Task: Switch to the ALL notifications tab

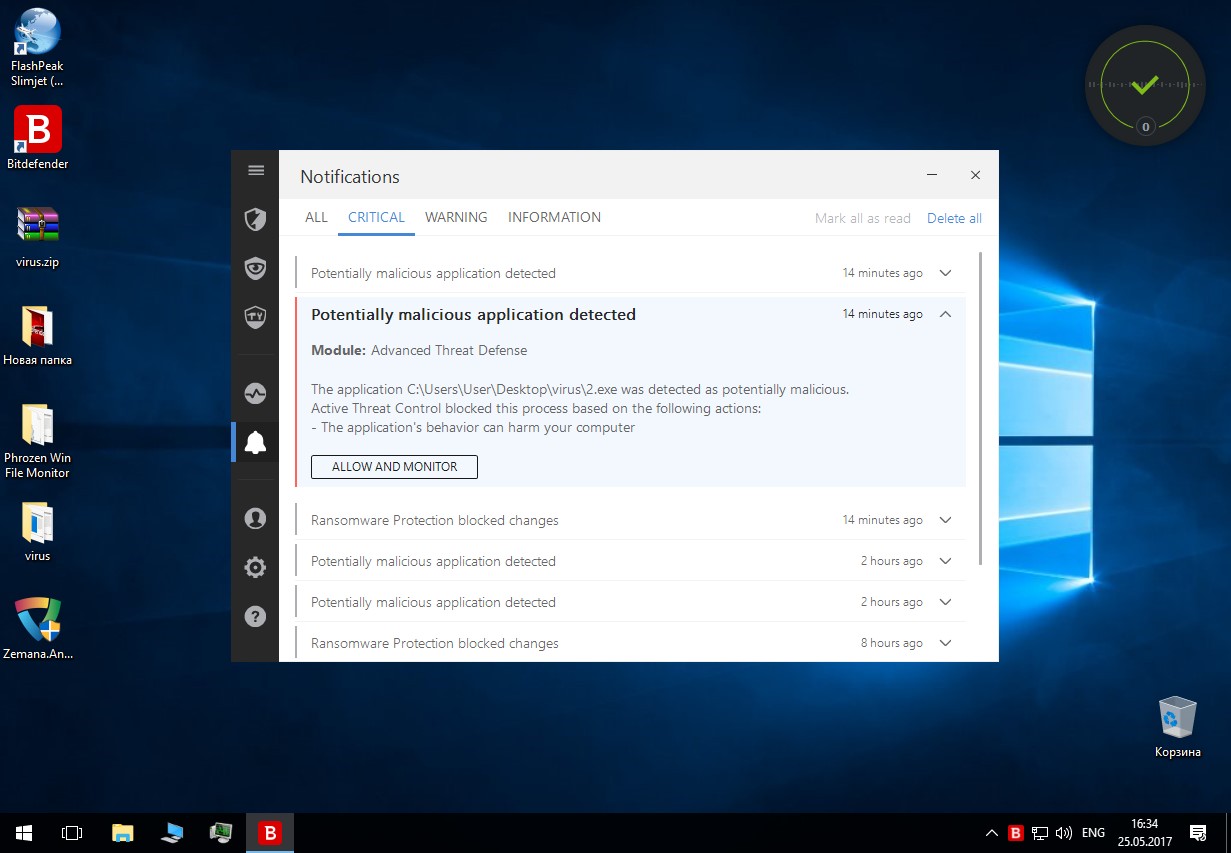Action: [x=316, y=217]
